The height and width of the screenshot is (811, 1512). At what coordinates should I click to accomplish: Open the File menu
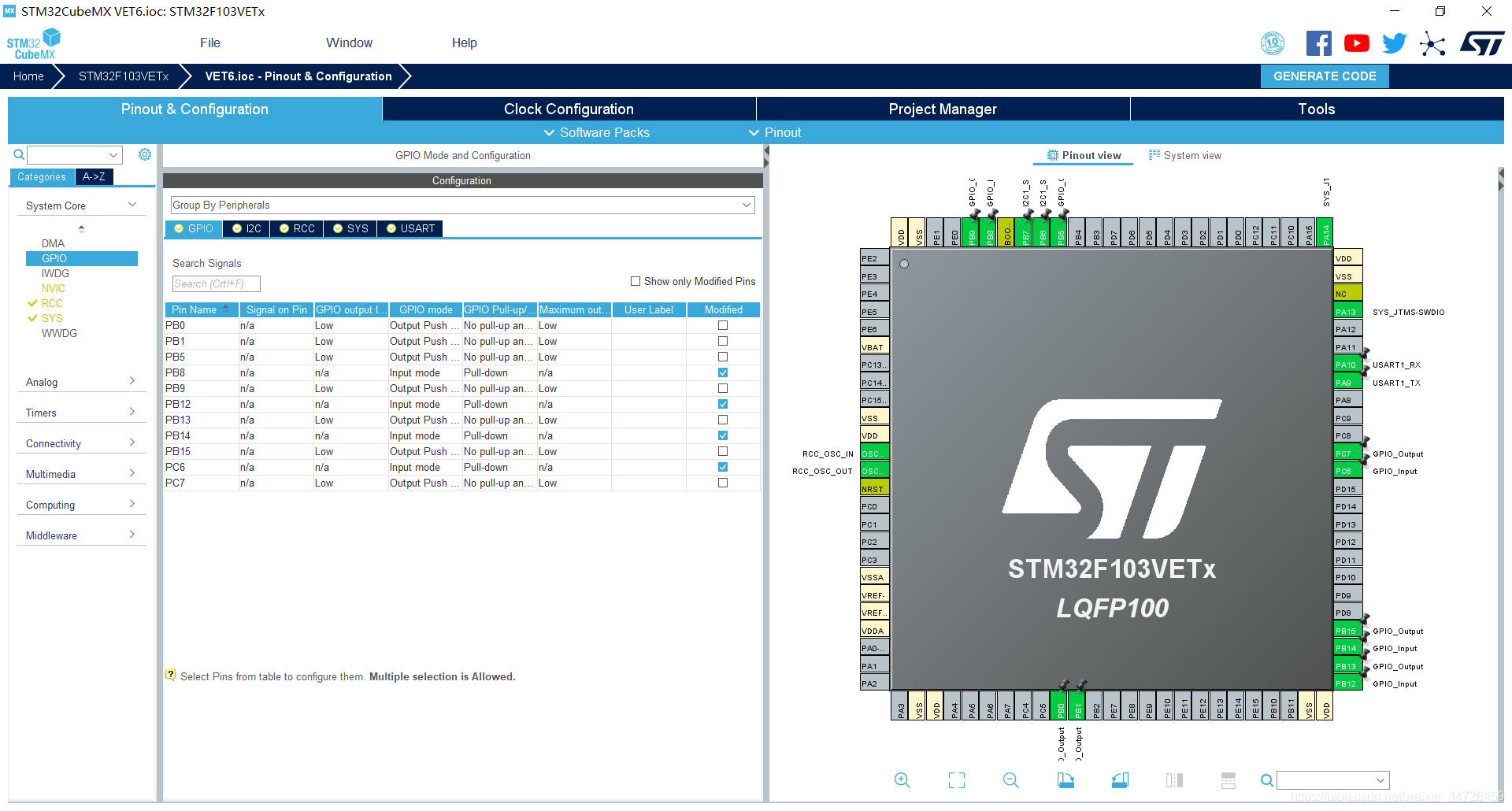pos(210,43)
